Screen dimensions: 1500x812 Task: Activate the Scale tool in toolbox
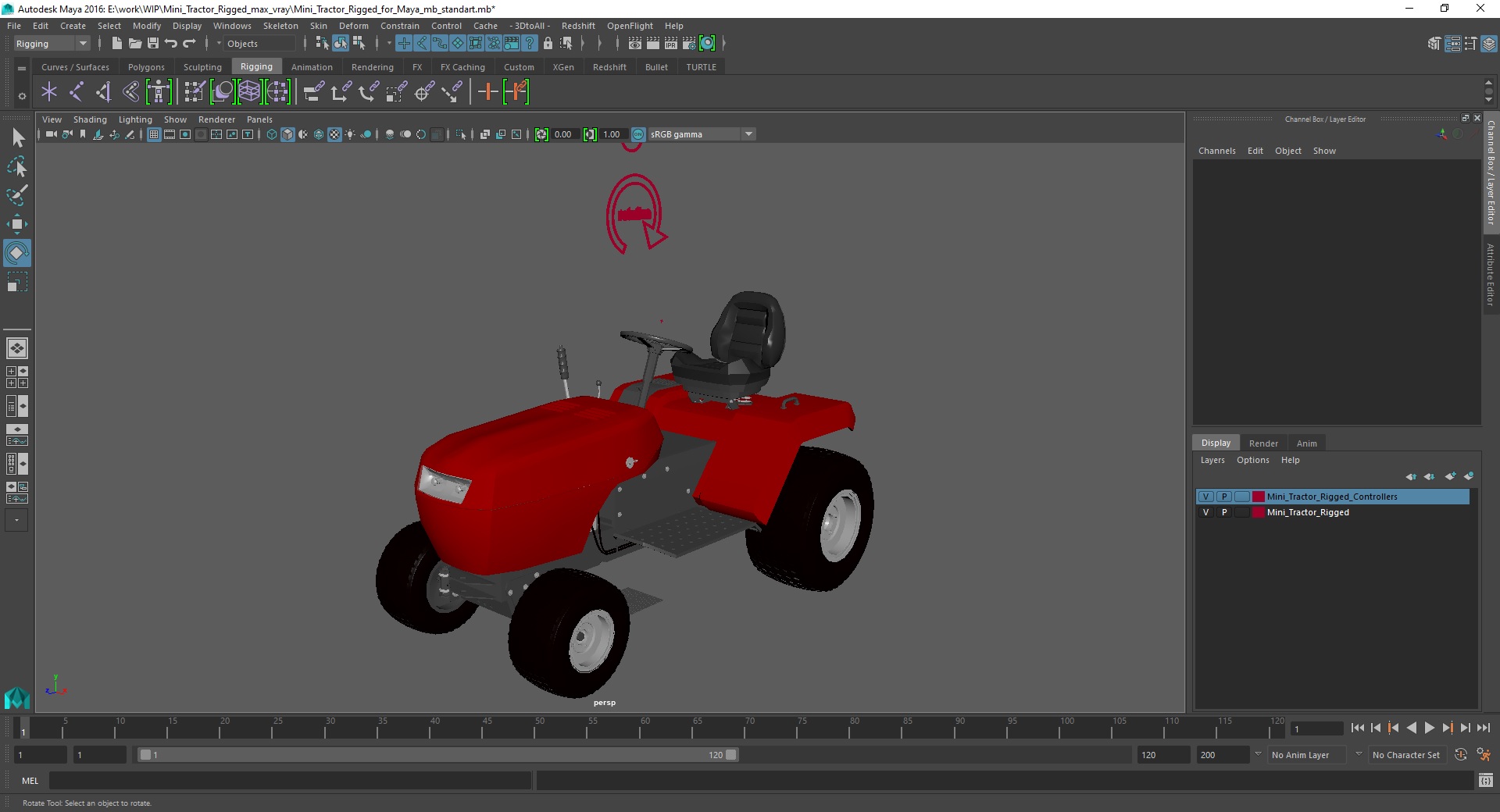(17, 282)
